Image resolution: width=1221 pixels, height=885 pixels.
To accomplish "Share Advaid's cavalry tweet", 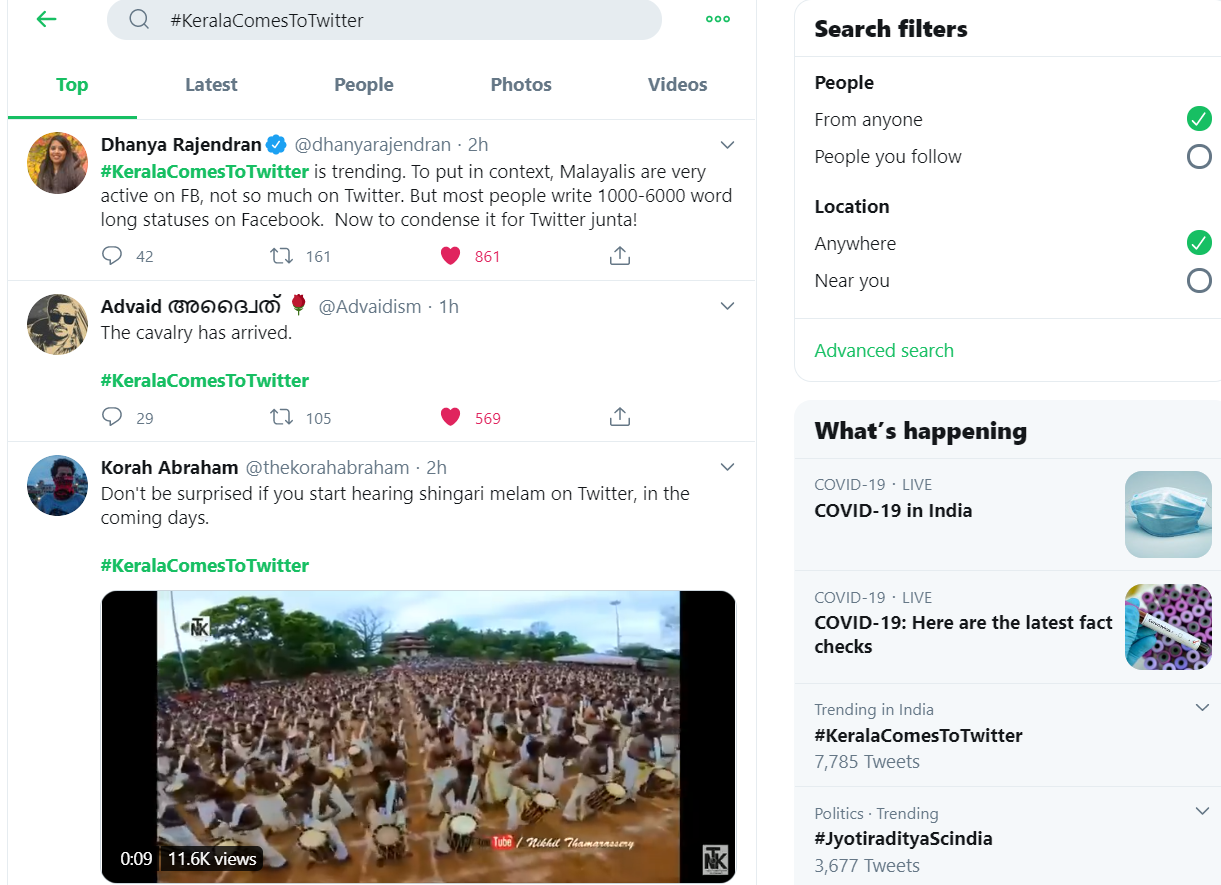I will [620, 417].
